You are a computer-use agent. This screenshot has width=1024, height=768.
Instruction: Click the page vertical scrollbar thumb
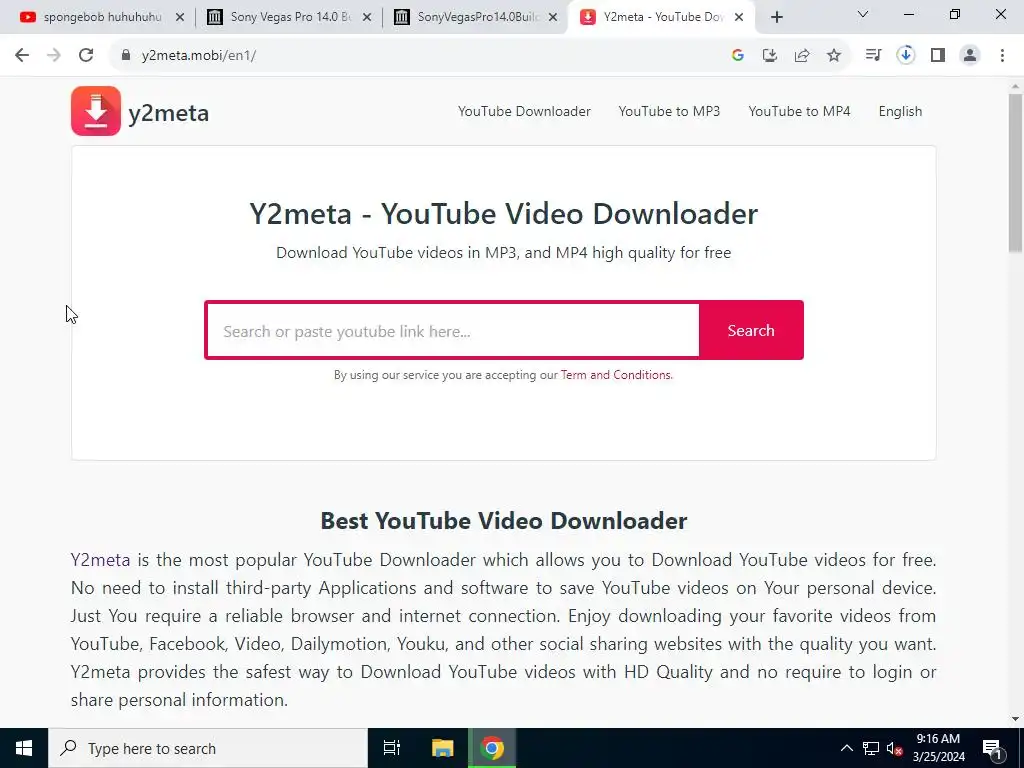click(1015, 173)
